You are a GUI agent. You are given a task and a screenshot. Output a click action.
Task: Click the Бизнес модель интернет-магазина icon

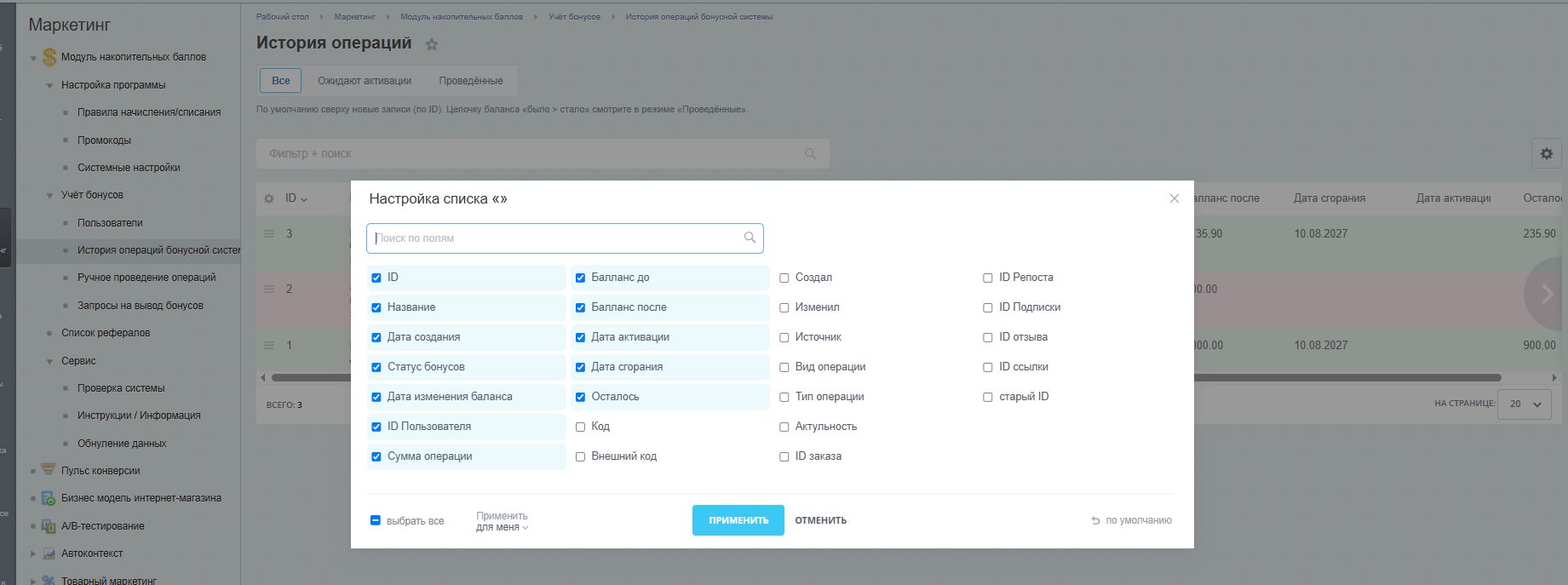pyautogui.click(x=49, y=498)
